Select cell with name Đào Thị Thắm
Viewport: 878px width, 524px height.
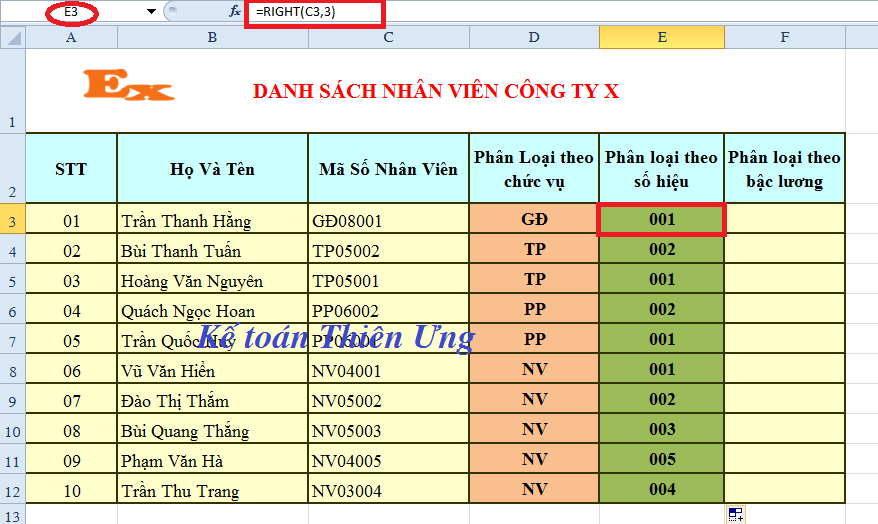coord(212,399)
